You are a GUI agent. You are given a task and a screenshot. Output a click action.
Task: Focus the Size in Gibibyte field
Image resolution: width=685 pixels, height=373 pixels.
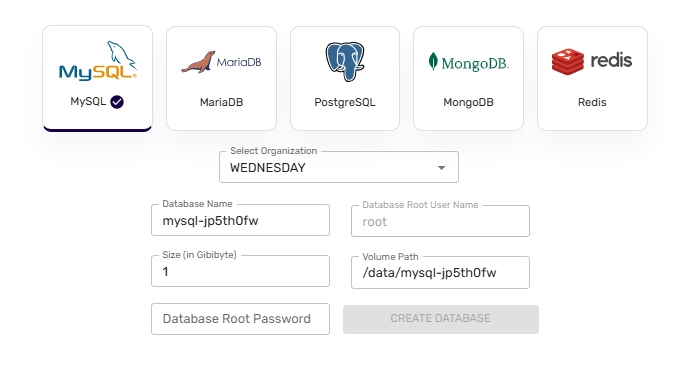click(x=240, y=271)
